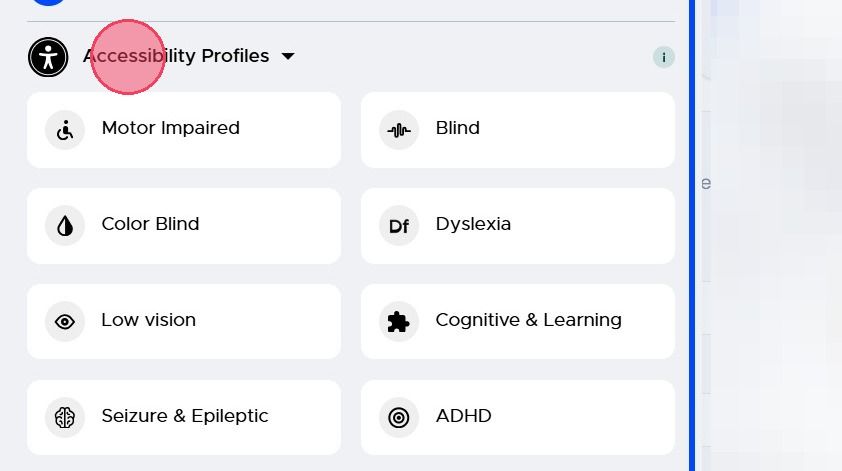Click the puzzle piece Cognitive icon
Screen dimensions: 842x471
click(x=399, y=322)
